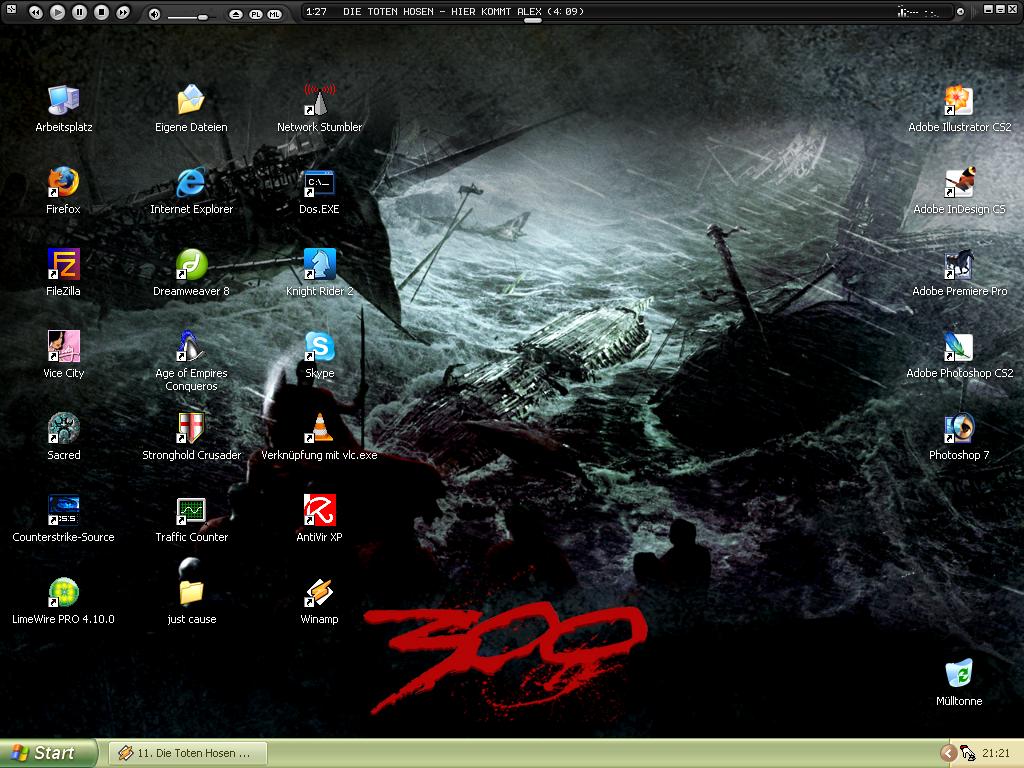This screenshot has height=768, width=1024.
Task: Open the Firefox desktop shortcut
Action: (63, 183)
